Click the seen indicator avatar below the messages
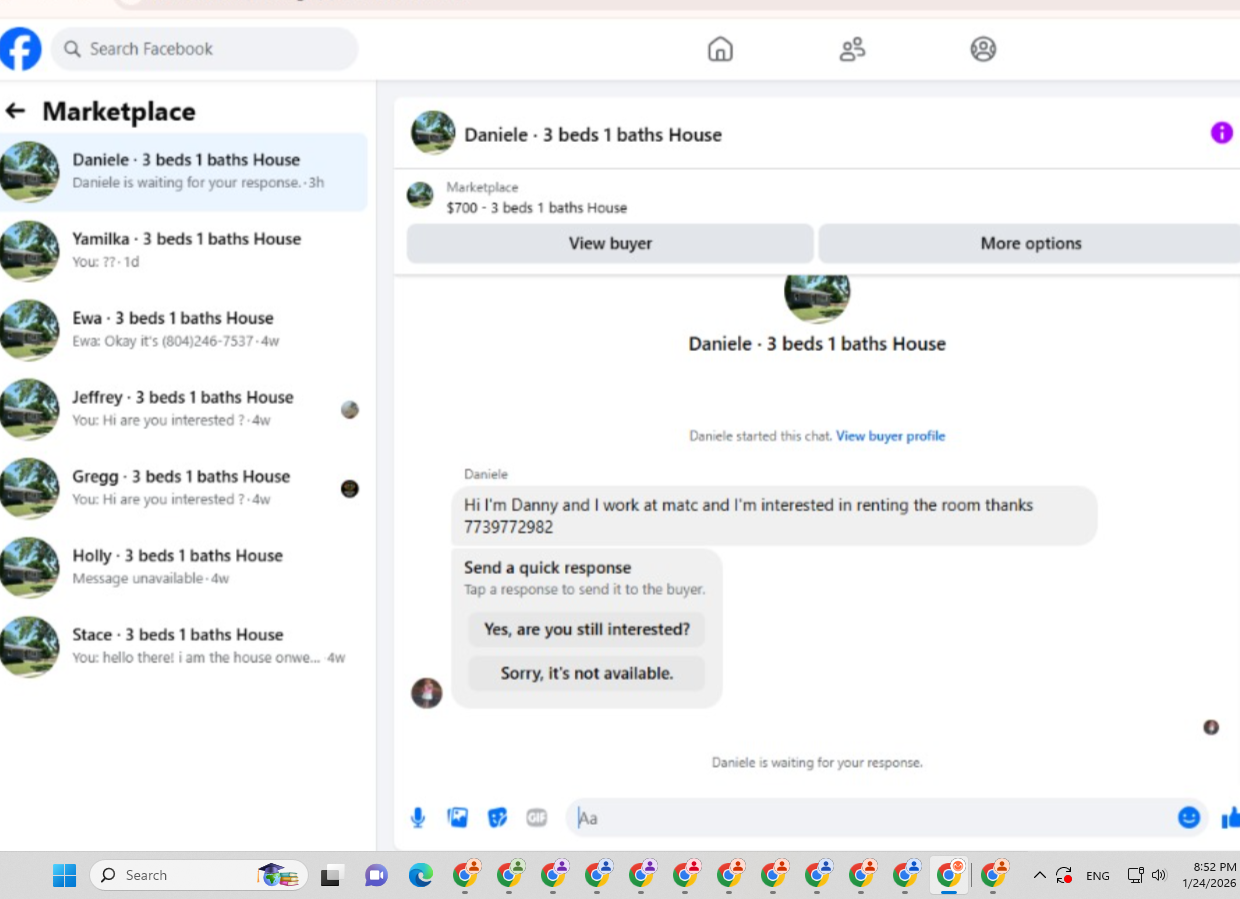 coord(1211,727)
